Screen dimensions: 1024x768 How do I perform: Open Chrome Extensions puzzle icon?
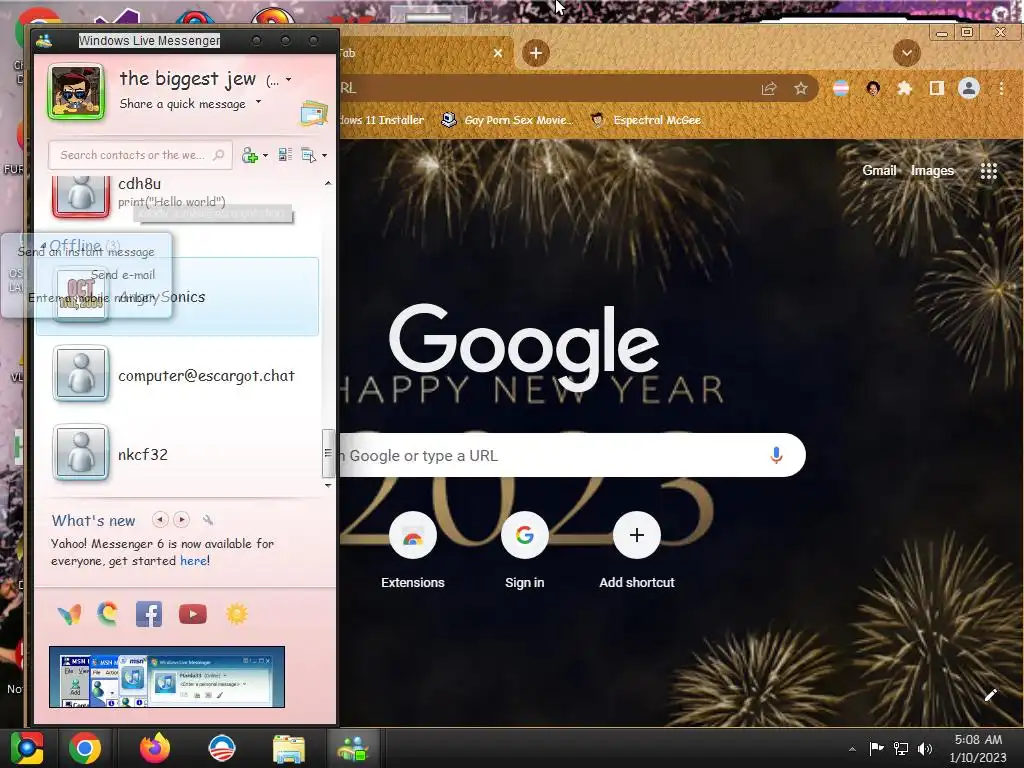click(x=904, y=88)
